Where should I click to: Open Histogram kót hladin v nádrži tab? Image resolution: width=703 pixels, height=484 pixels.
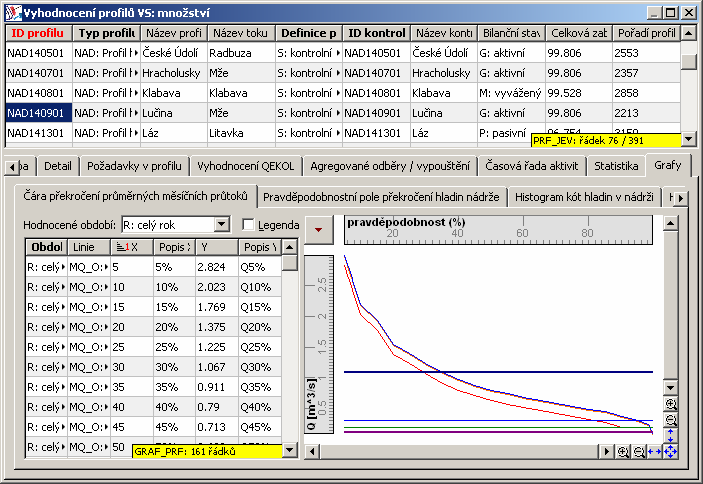[584, 197]
